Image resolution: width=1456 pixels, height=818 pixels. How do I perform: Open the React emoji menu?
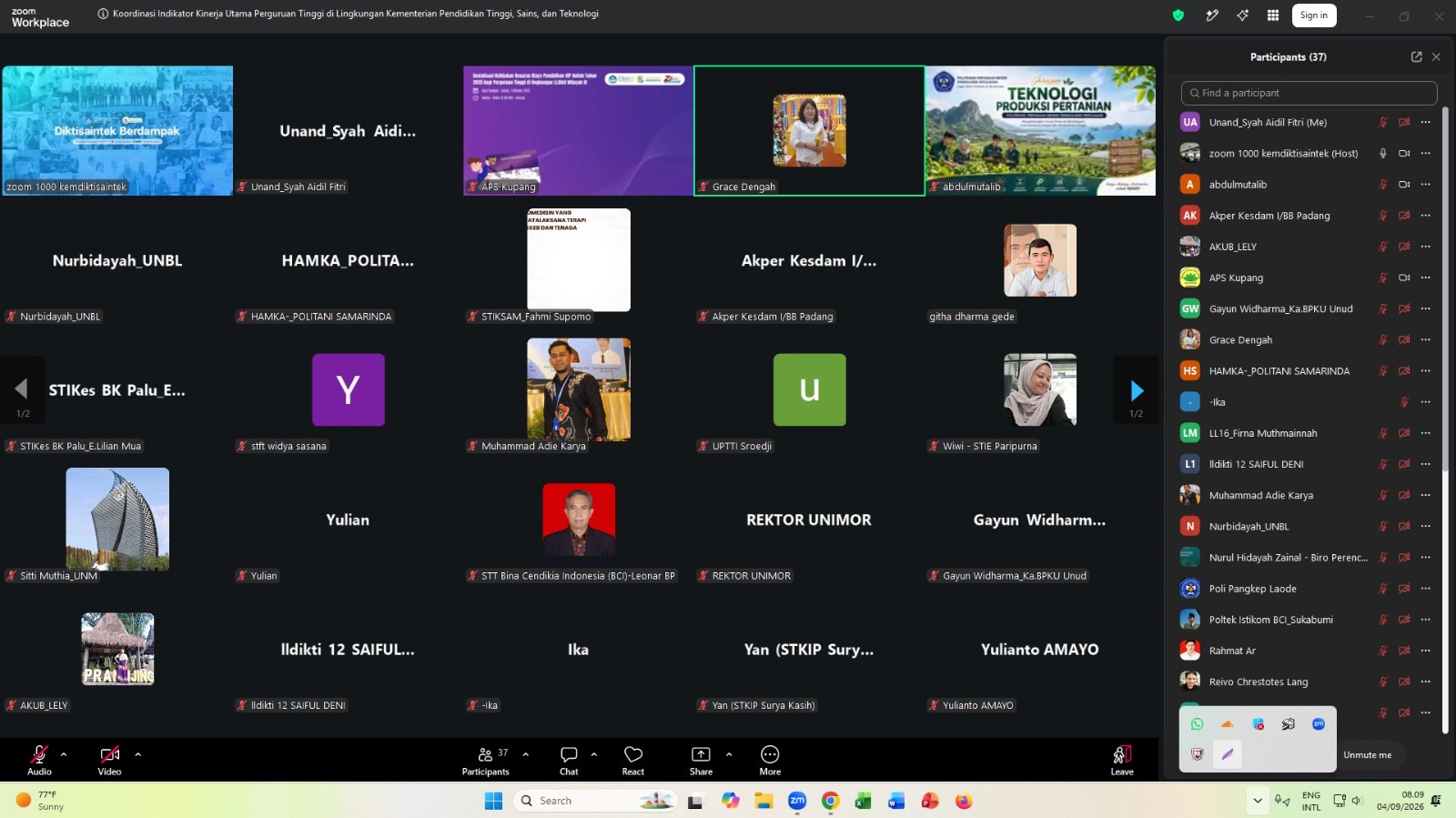click(x=633, y=761)
